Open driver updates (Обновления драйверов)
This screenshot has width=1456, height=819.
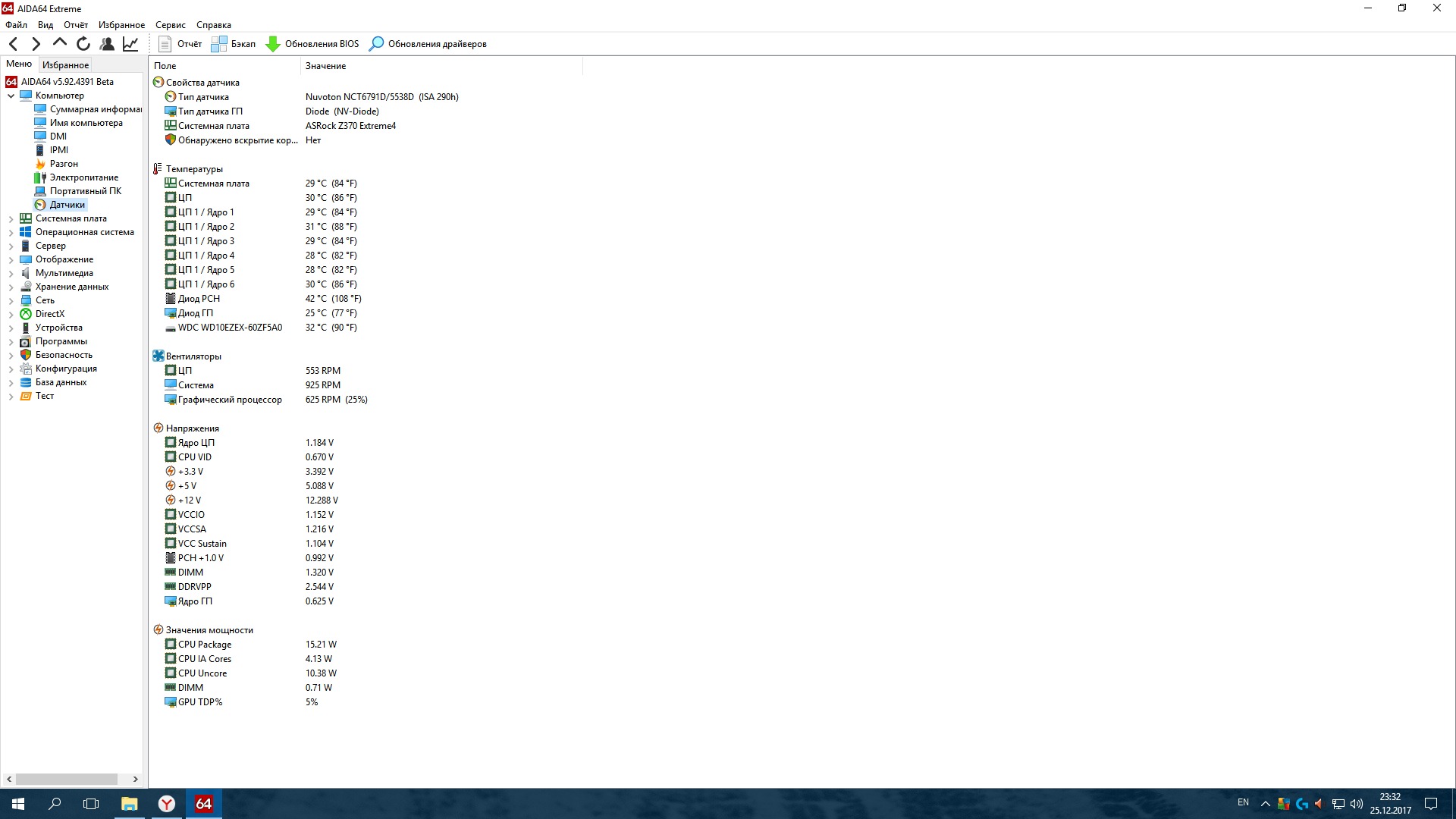pos(428,44)
